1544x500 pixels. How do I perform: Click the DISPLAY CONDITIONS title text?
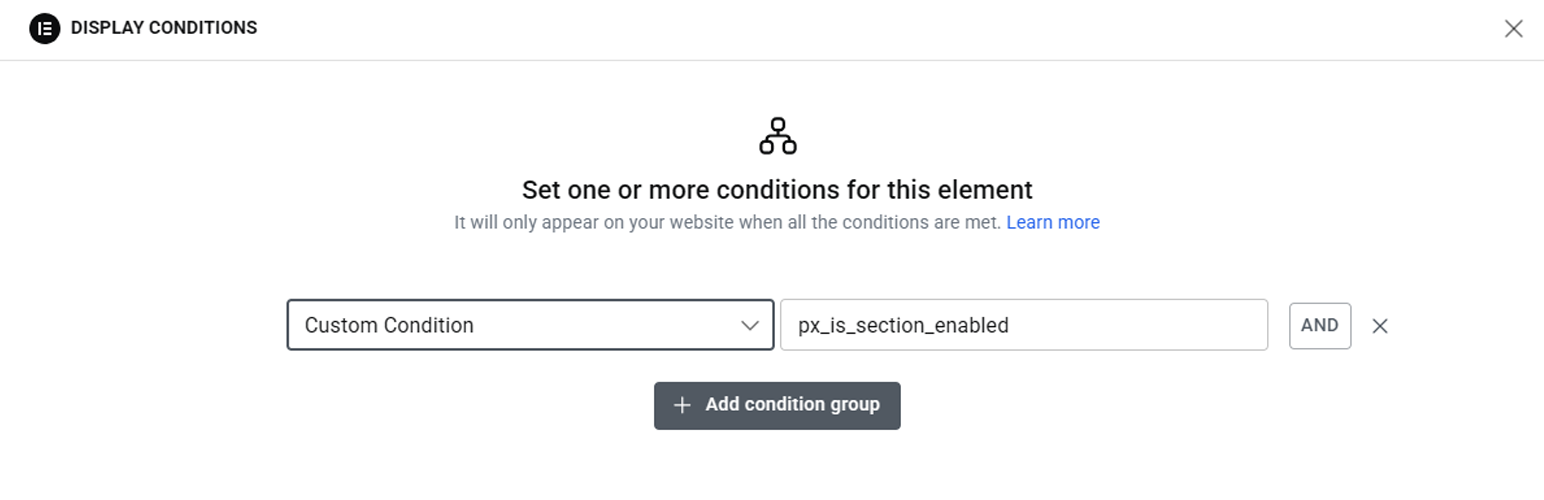point(164,28)
